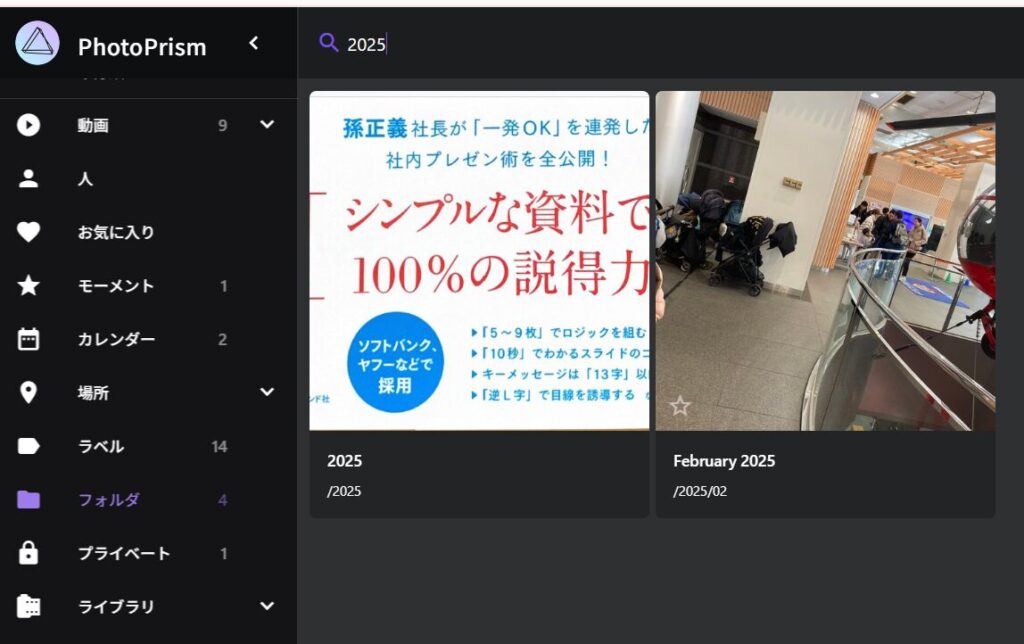Click the プライベート count 1
Screen dimensions: 1024x644
[x=223, y=554]
